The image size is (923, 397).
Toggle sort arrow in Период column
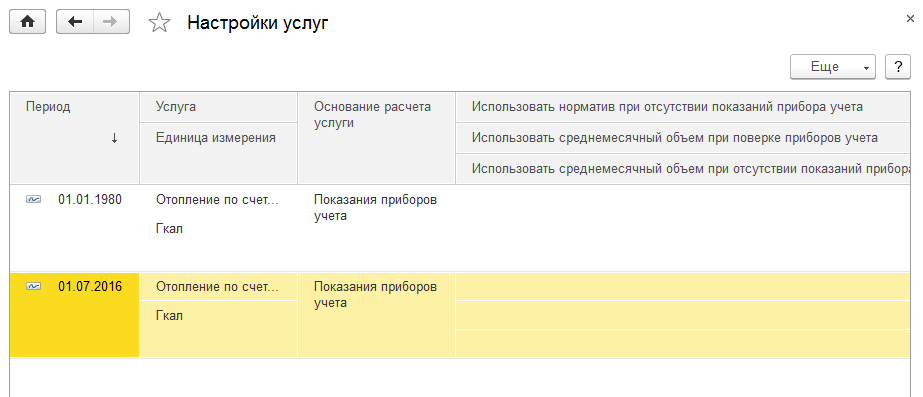114,138
